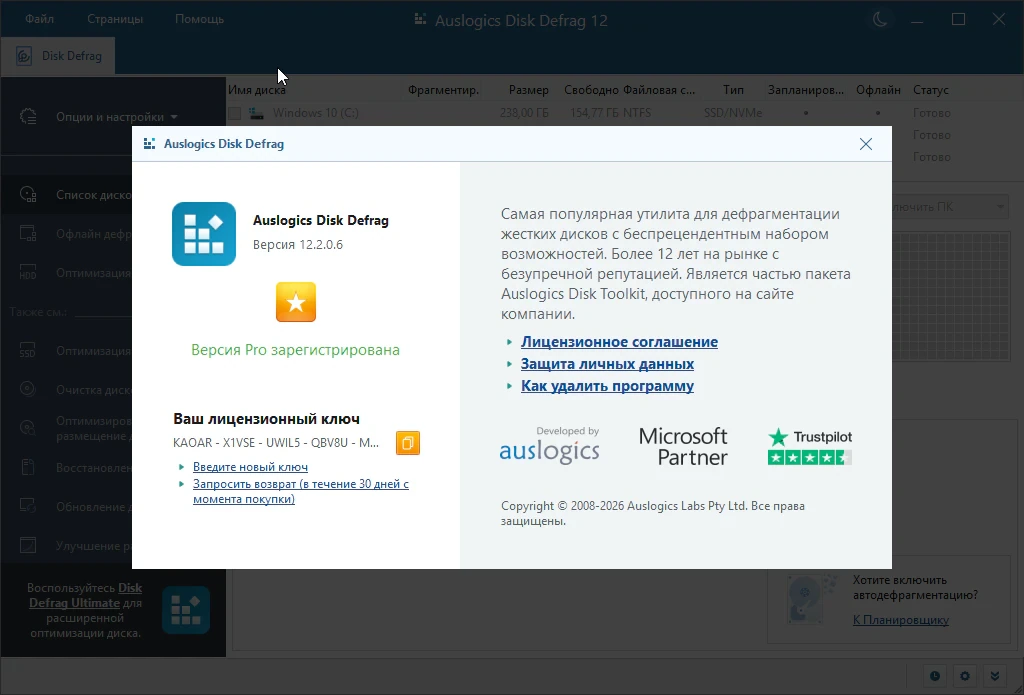Switch to the Disk Defrag tab

(59, 56)
